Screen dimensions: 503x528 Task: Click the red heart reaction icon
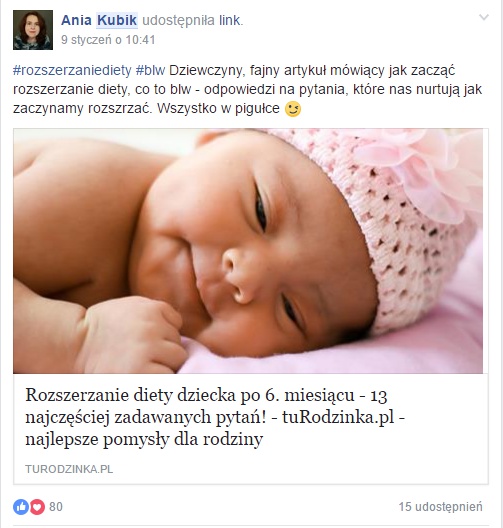[37, 506]
